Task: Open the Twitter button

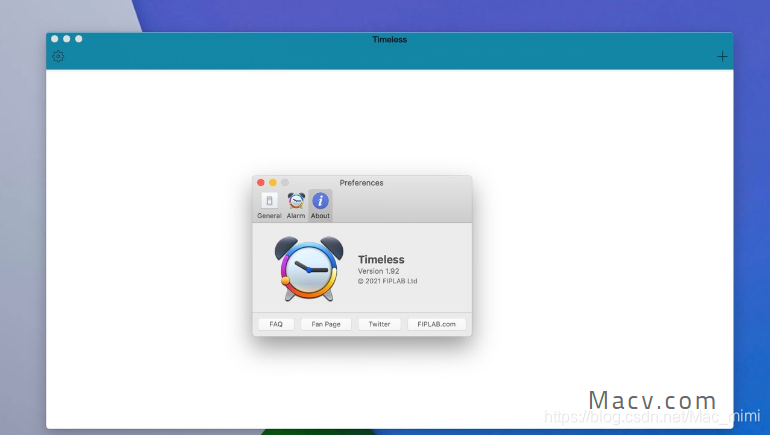Action: [x=379, y=324]
